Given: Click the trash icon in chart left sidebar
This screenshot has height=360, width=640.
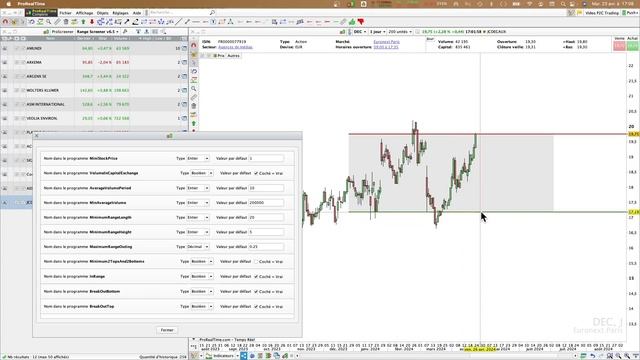Looking at the screenshot, I should pyautogui.click(x=194, y=106).
